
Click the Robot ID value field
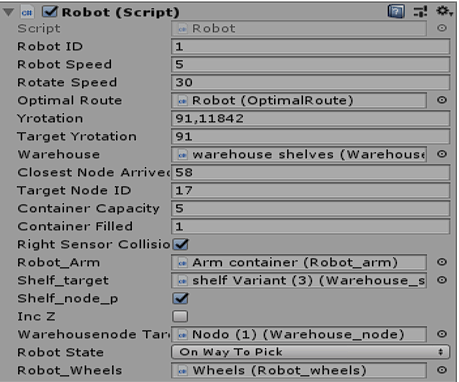(310, 46)
